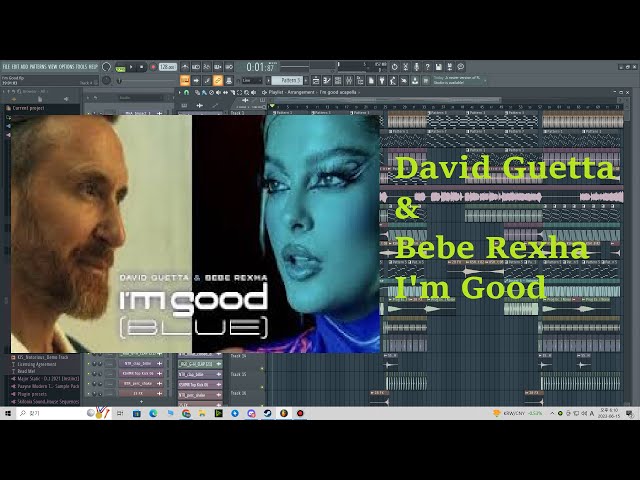This screenshot has width=640, height=480.
Task: Open the content library shop icon
Action: tap(425, 80)
